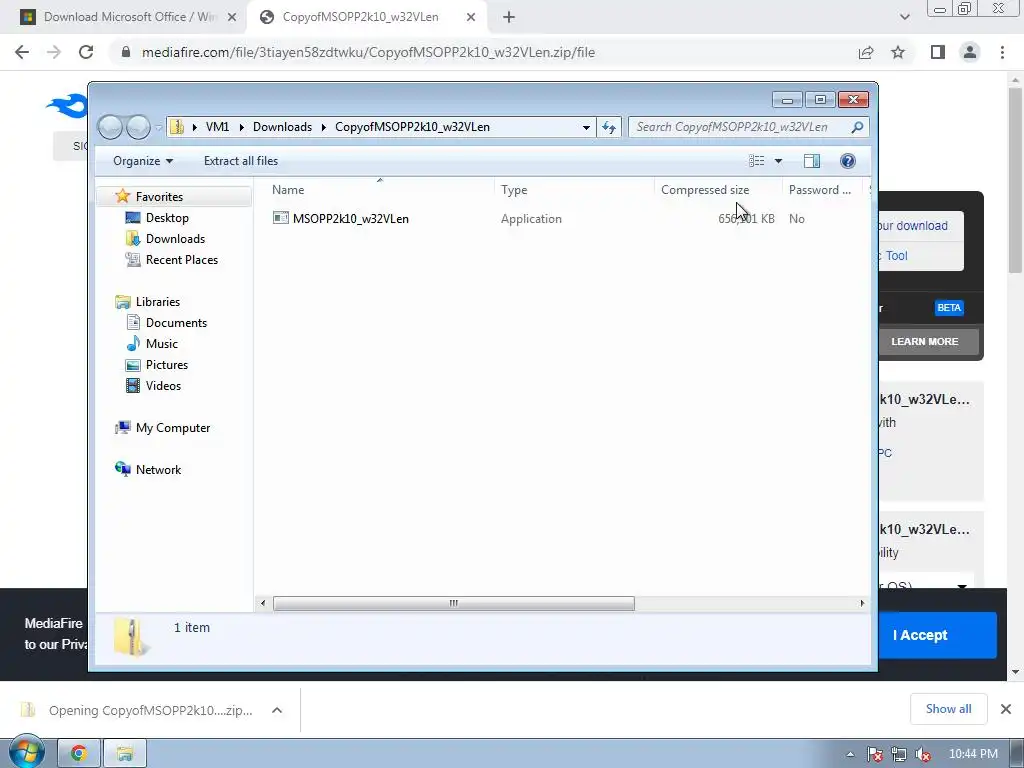Select Libraries in the navigation pane
Image resolution: width=1024 pixels, height=768 pixels.
coord(157,302)
